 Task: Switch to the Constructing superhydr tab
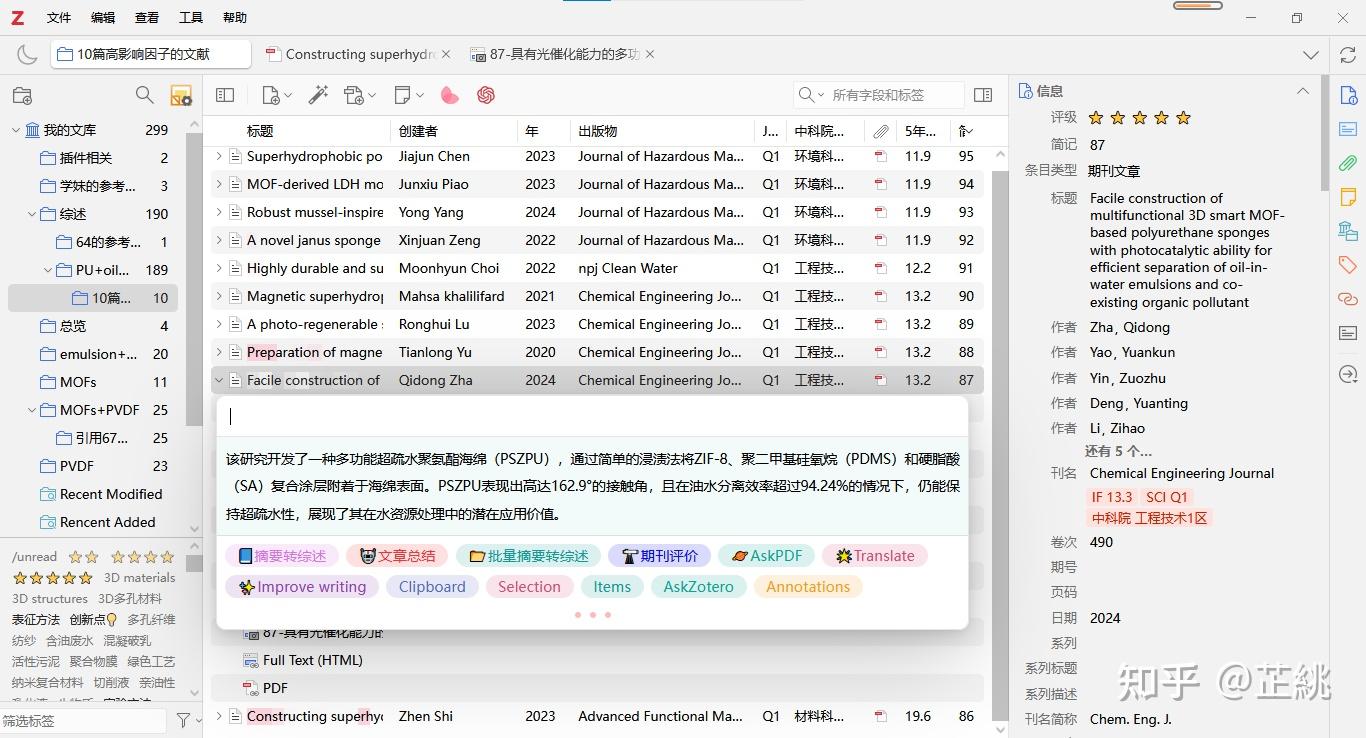pyautogui.click(x=358, y=55)
